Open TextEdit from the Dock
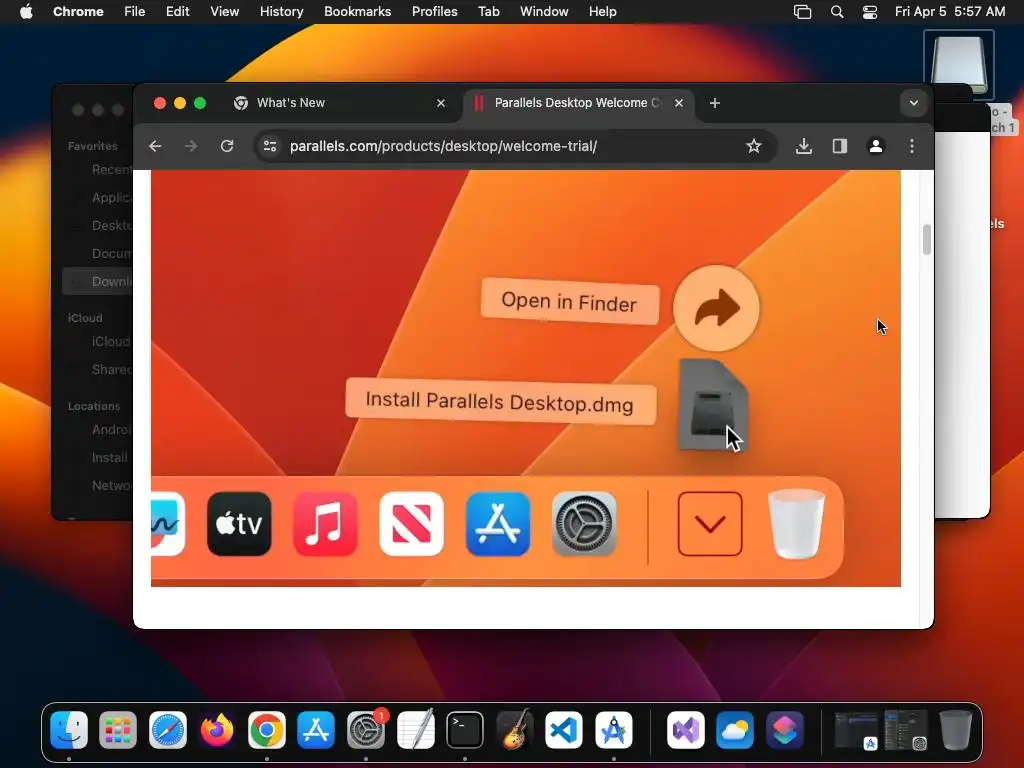Viewport: 1024px width, 768px height. (x=415, y=729)
